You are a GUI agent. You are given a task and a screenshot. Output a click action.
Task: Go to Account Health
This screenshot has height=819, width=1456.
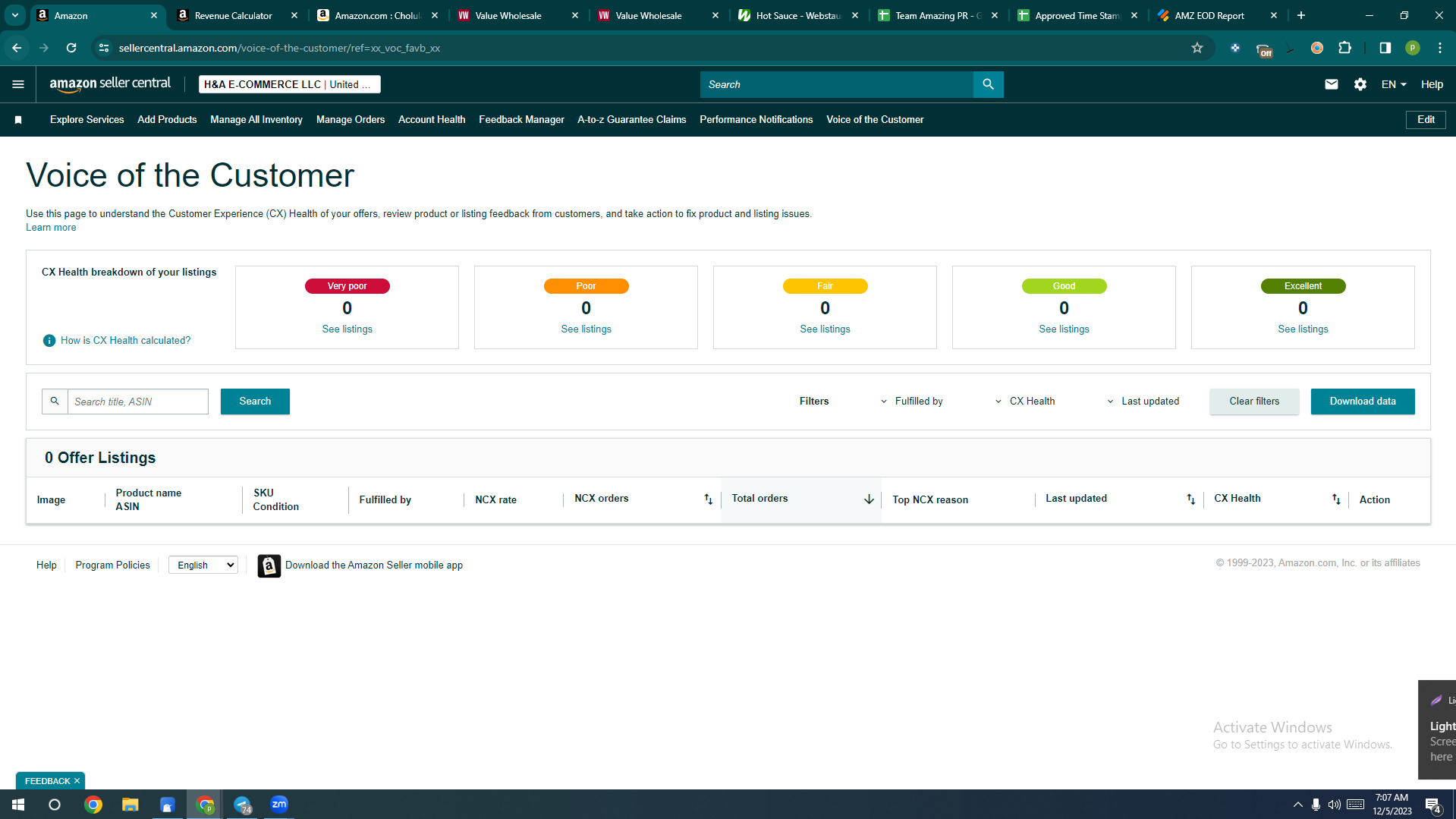coord(432,120)
